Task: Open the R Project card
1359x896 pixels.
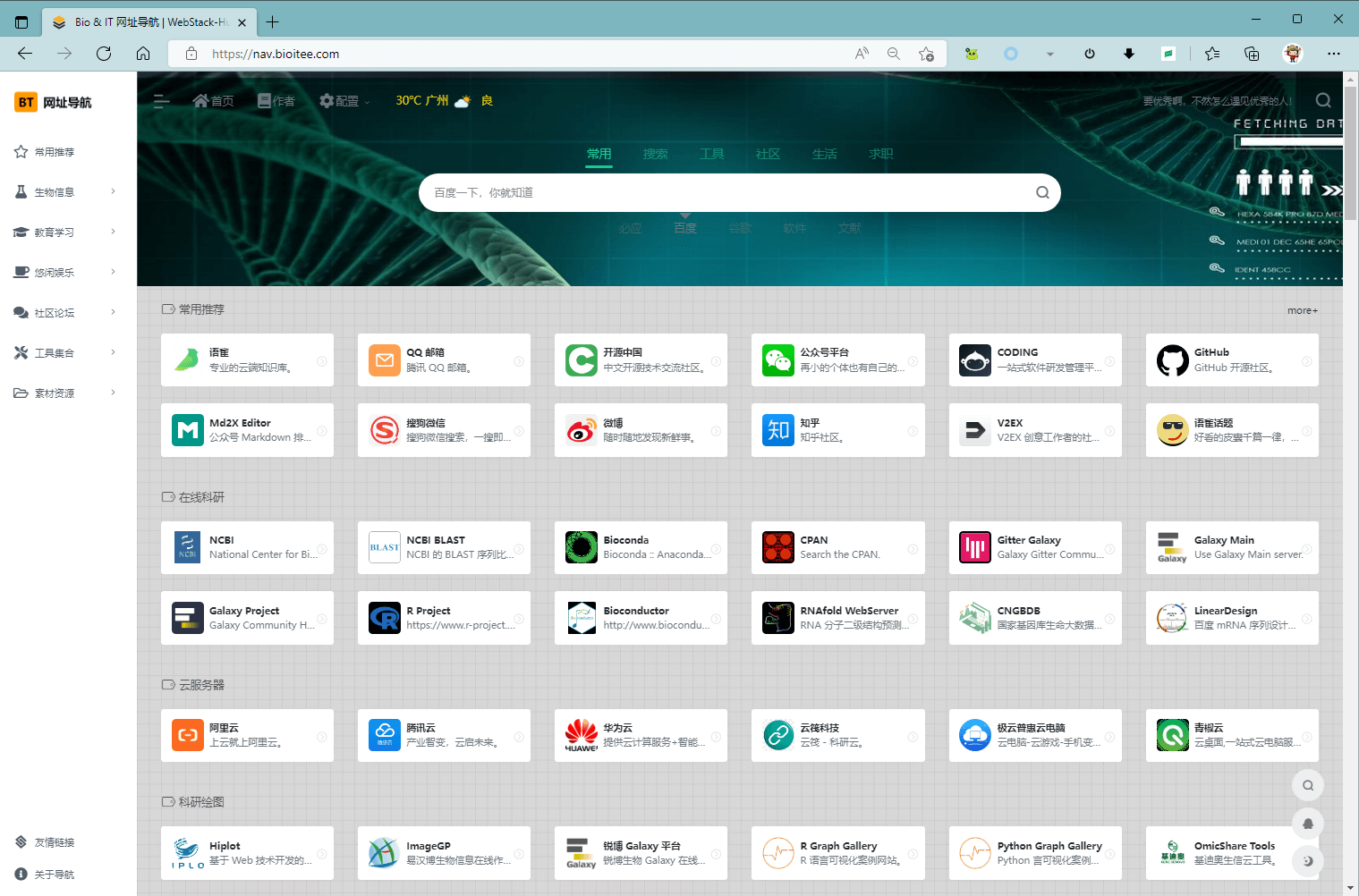Action: 444,618
